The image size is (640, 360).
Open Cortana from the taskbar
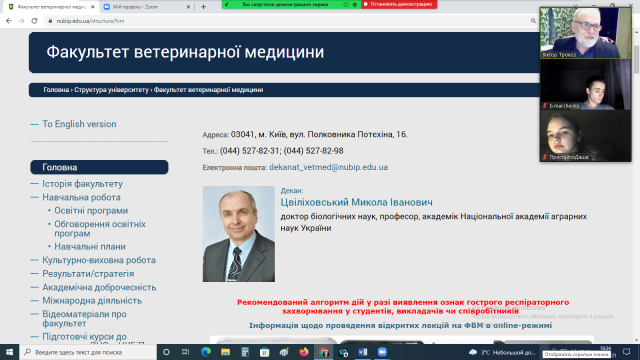pyautogui.click(x=166, y=352)
